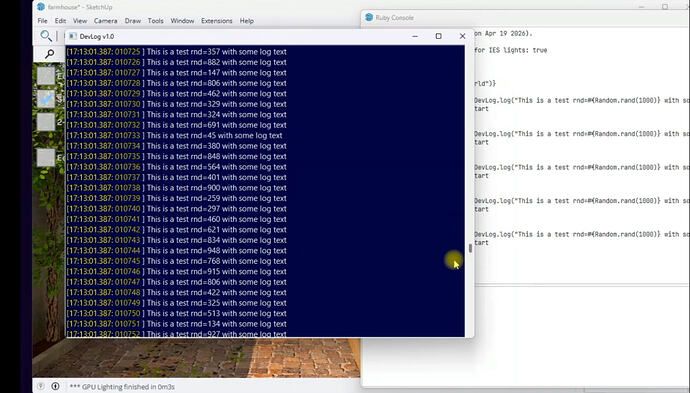Open the File menu
The height and width of the screenshot is (393, 690).
[x=42, y=21]
